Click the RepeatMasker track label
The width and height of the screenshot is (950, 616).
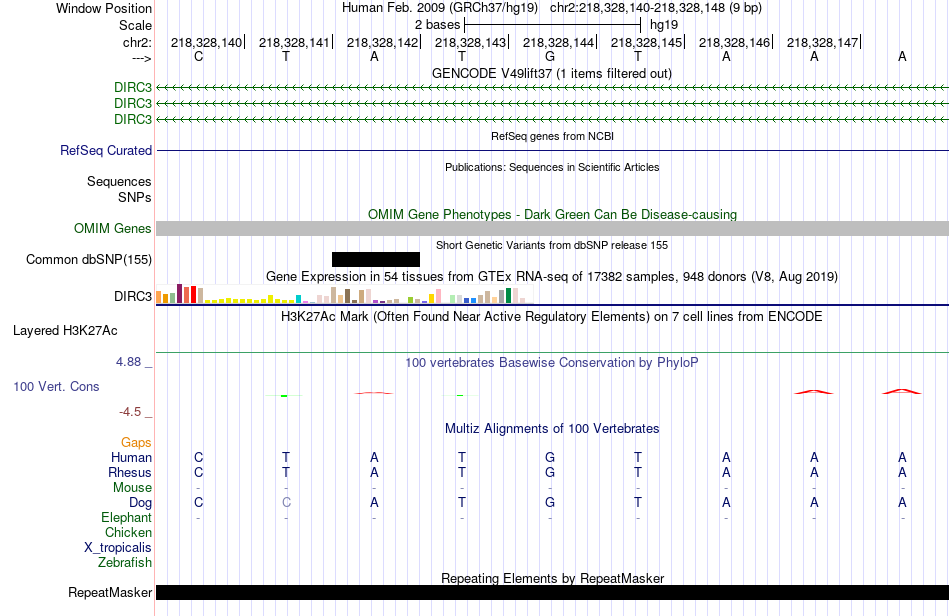click(110, 592)
